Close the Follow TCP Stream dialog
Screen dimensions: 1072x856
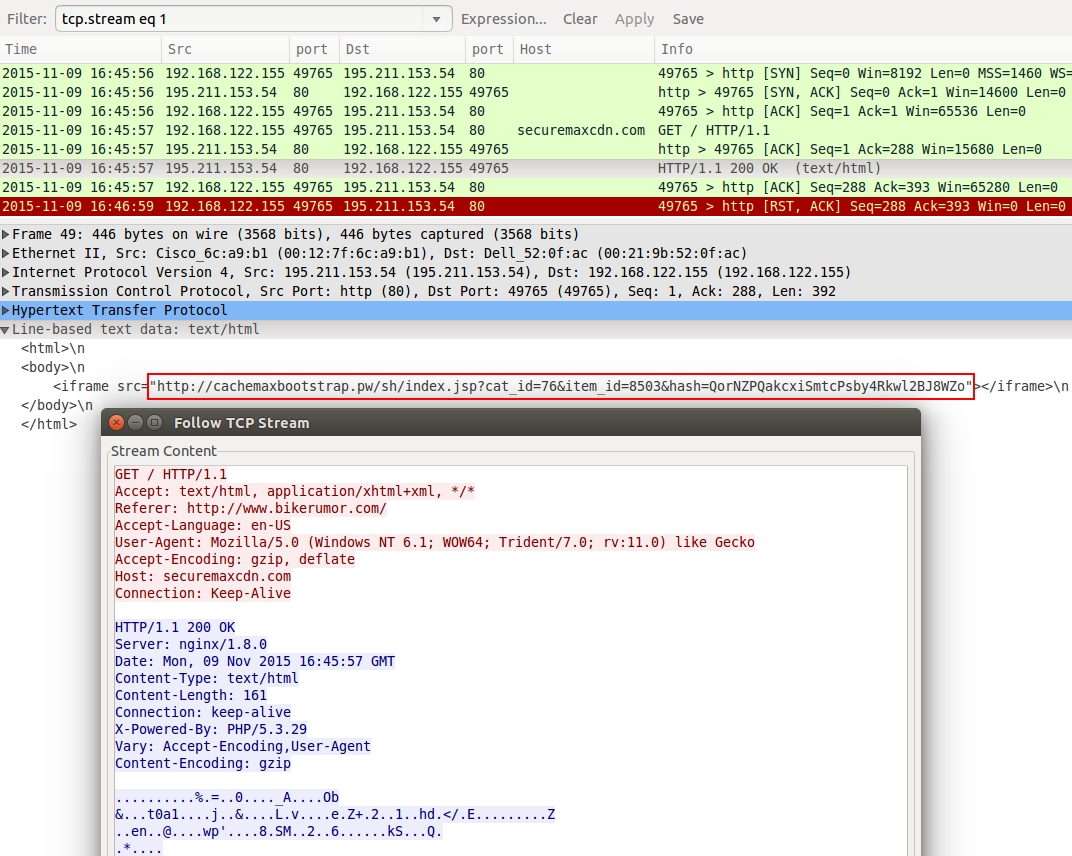(118, 423)
